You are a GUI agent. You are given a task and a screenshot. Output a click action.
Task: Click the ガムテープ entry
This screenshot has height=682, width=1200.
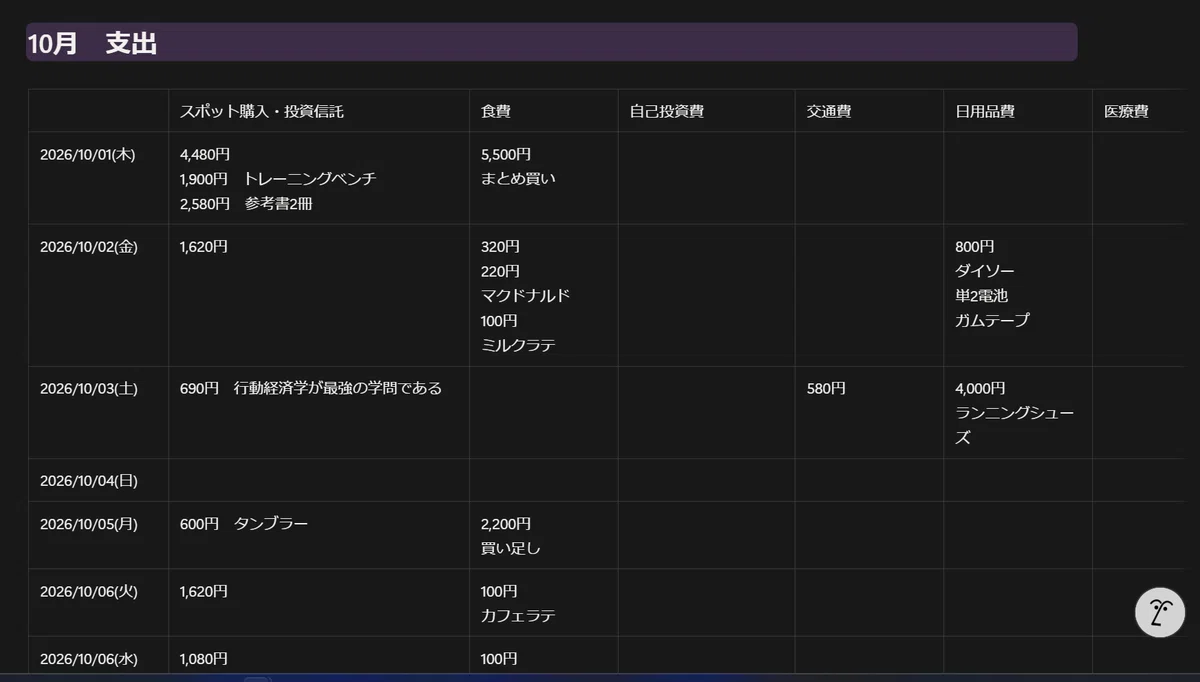[992, 320]
